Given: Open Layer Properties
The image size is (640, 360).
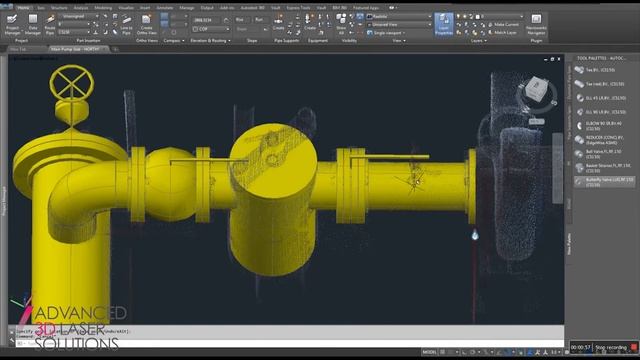Looking at the screenshot, I should click(x=444, y=24).
